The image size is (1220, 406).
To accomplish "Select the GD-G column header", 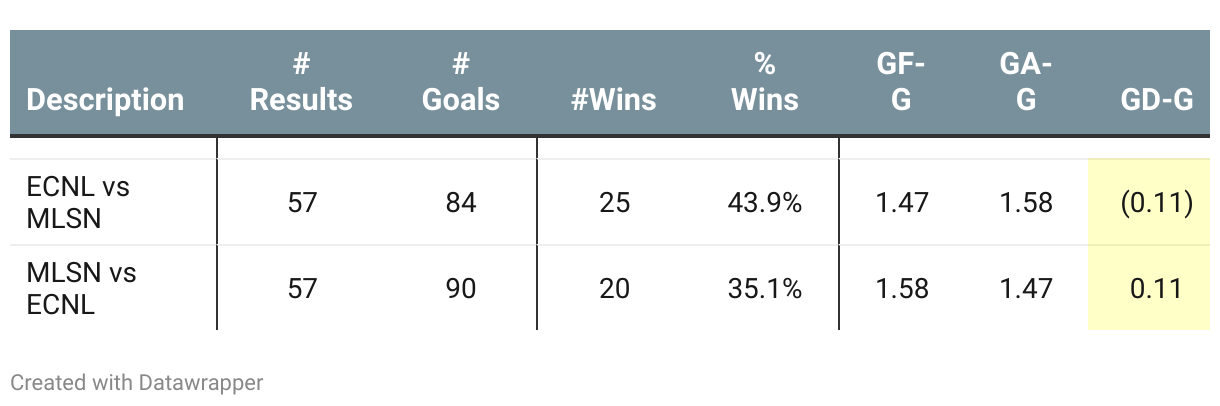I will tap(1156, 100).
